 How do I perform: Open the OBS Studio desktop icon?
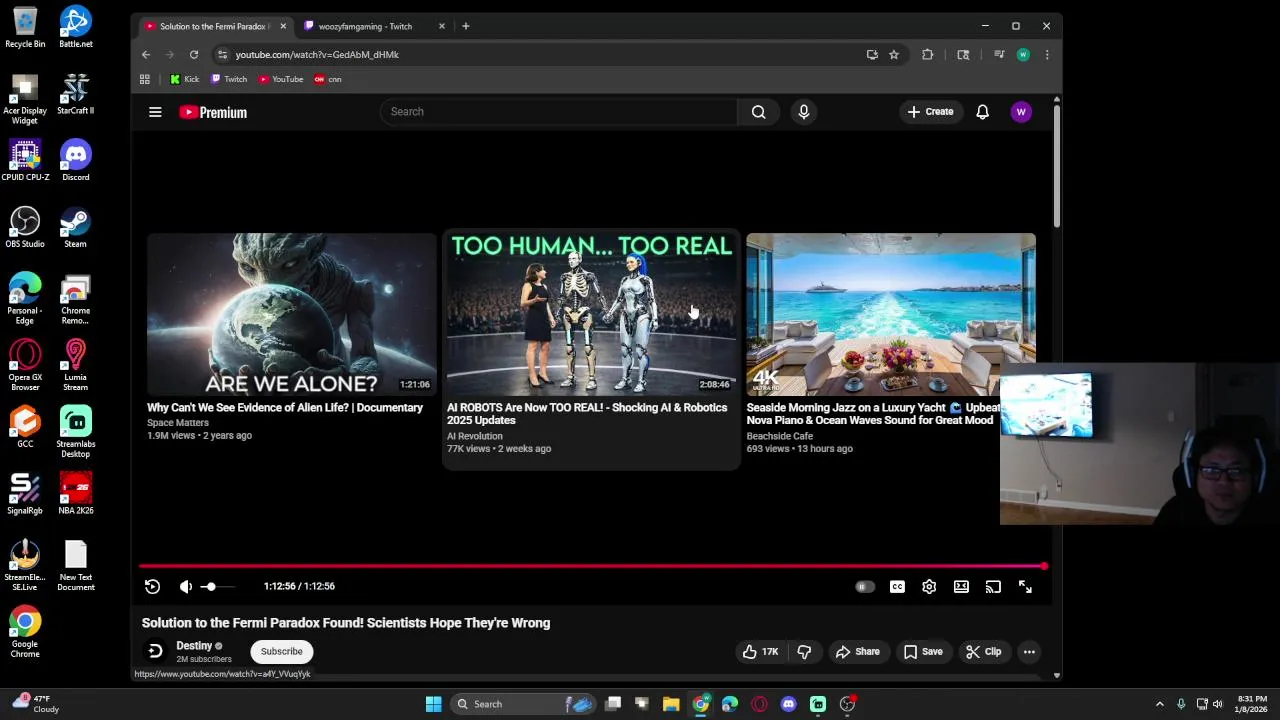[25, 227]
